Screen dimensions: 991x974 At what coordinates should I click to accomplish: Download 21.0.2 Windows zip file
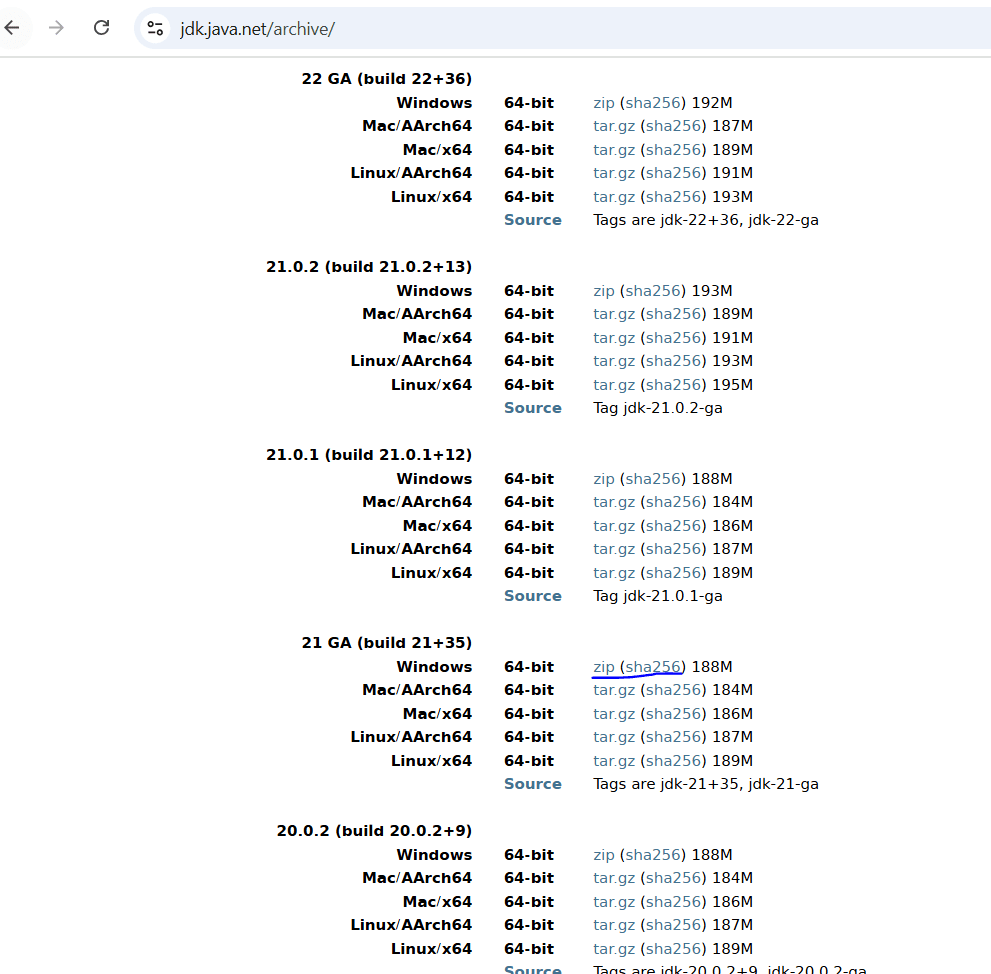point(603,291)
